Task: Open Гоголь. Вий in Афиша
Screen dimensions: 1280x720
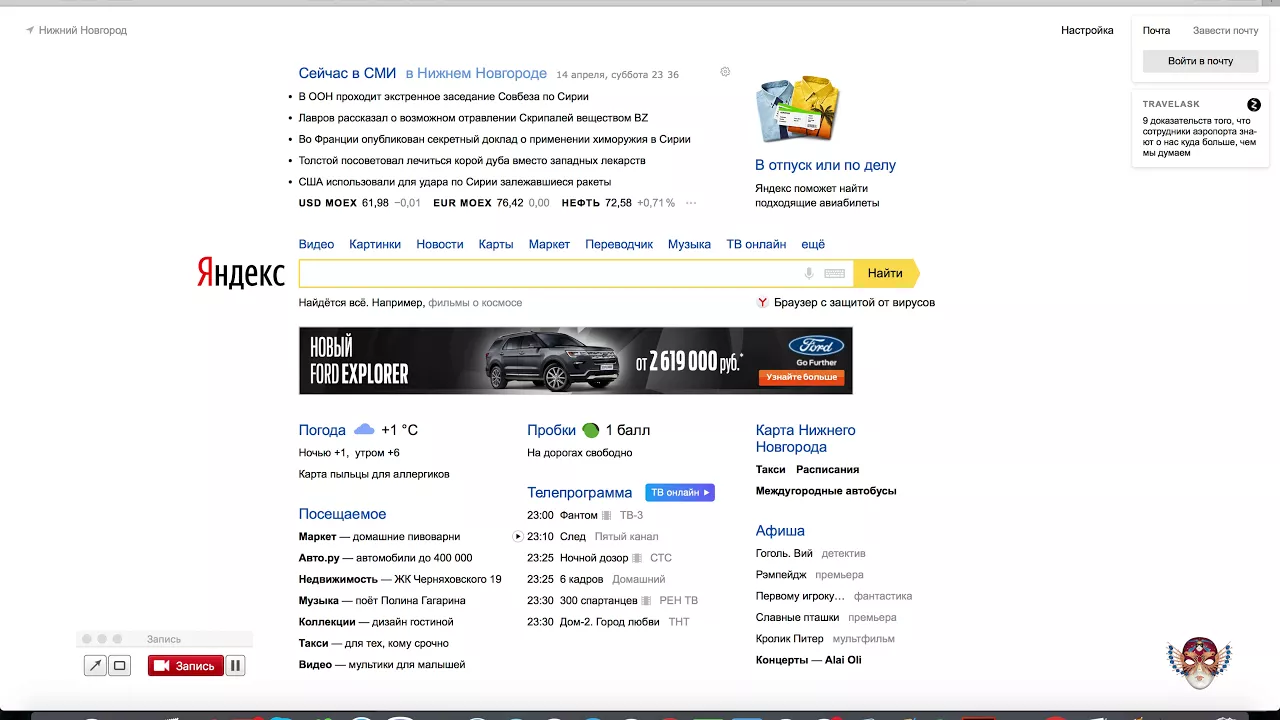Action: [x=784, y=553]
